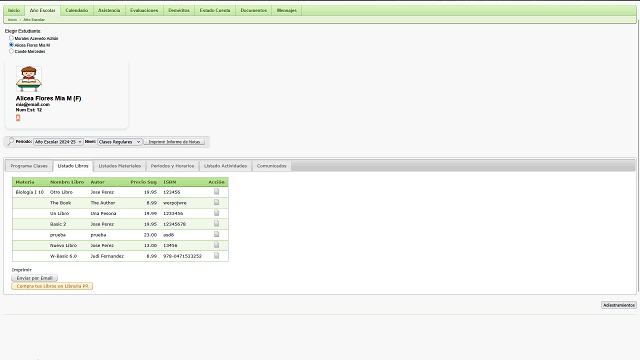Select student Morales Acevedo Adrián

pyautogui.click(x=11, y=38)
